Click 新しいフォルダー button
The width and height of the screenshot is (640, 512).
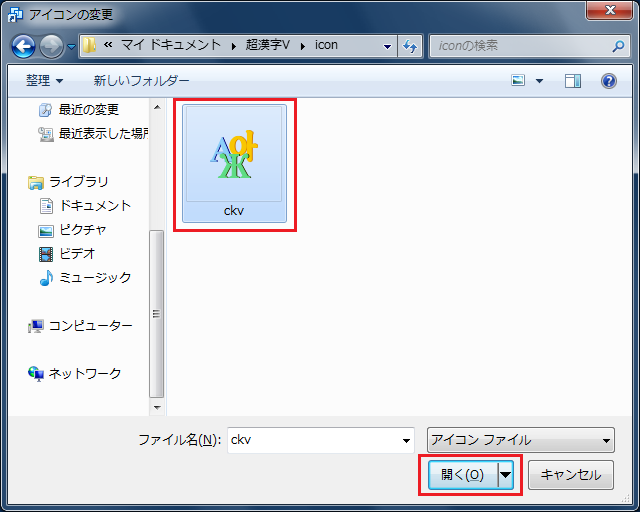click(141, 81)
